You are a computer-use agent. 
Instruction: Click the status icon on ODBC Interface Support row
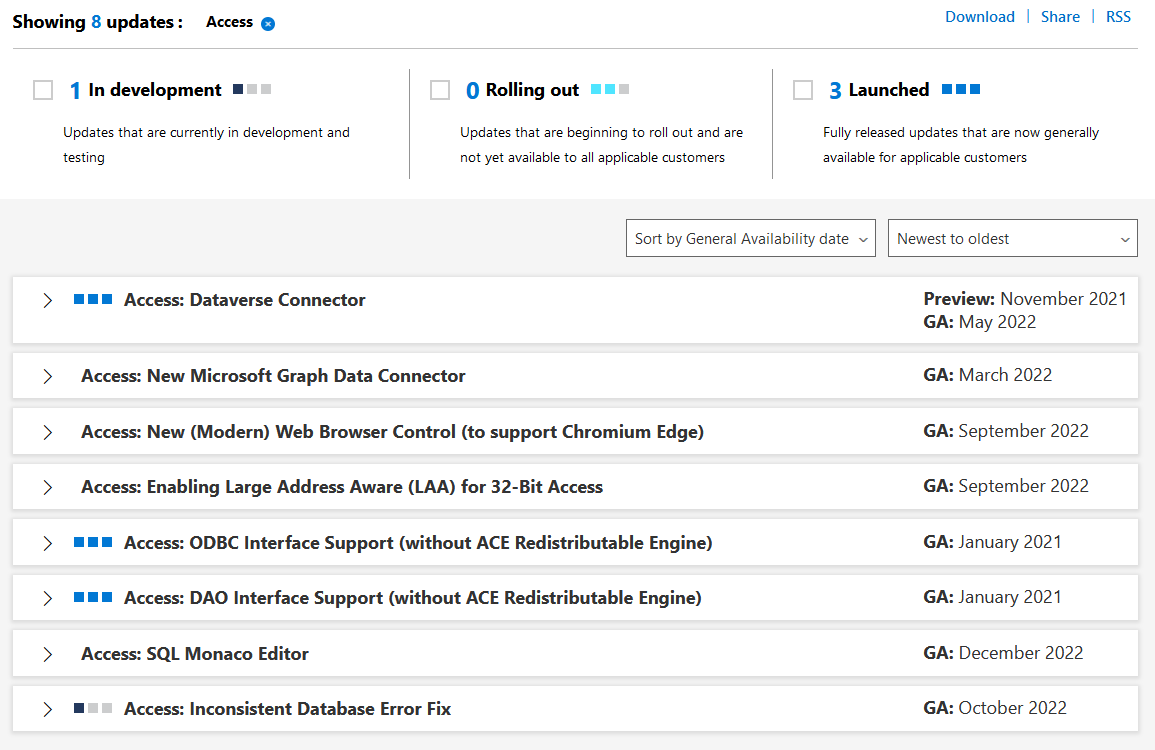(93, 542)
